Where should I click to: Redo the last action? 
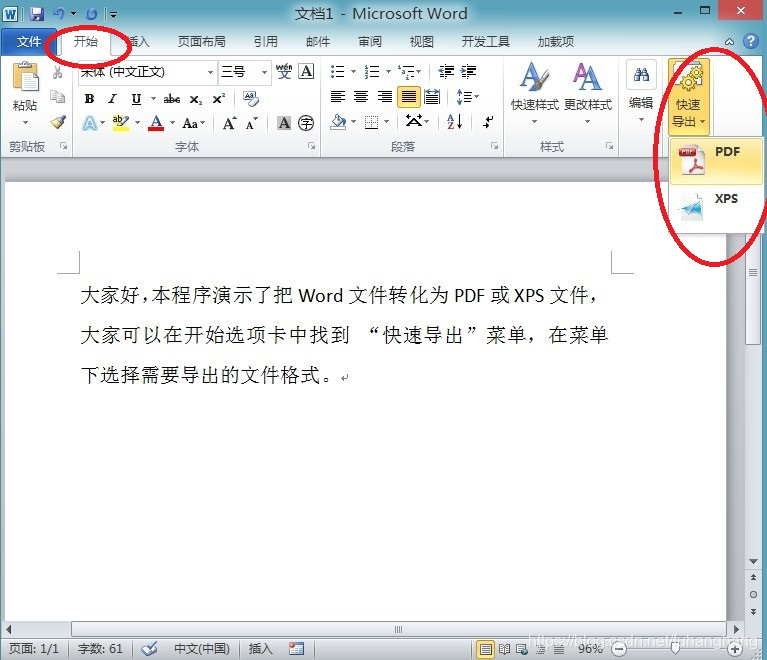(91, 14)
